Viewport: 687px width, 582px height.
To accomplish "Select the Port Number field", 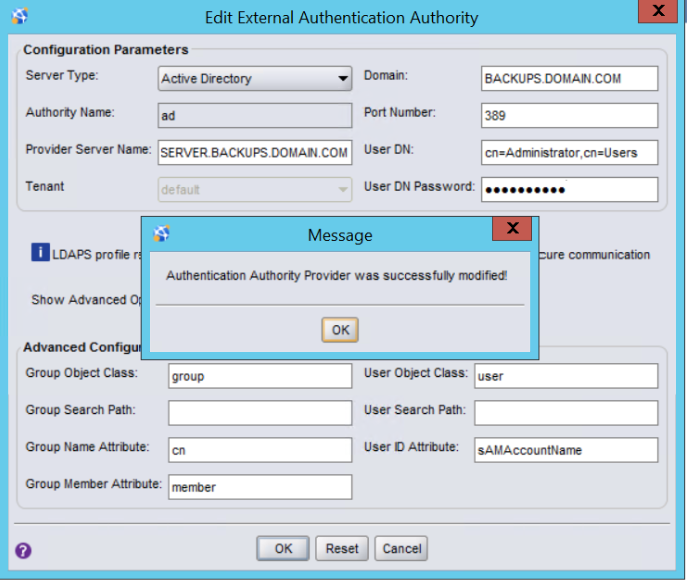I will coord(569,115).
